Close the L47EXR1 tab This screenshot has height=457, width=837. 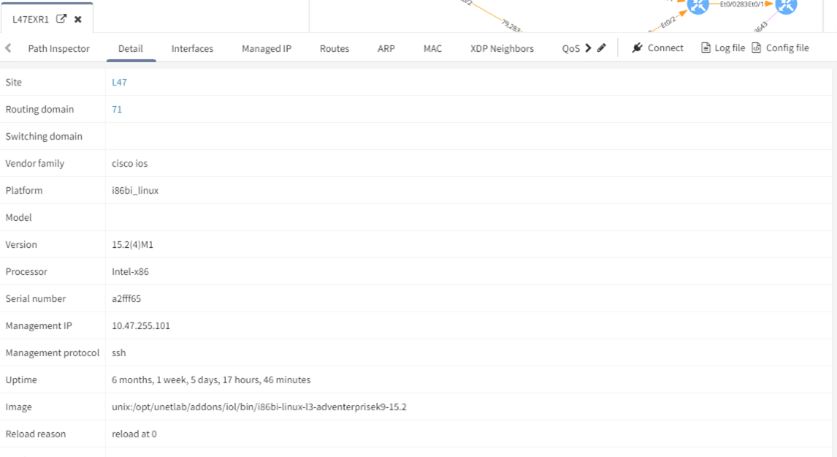pyautogui.click(x=78, y=19)
